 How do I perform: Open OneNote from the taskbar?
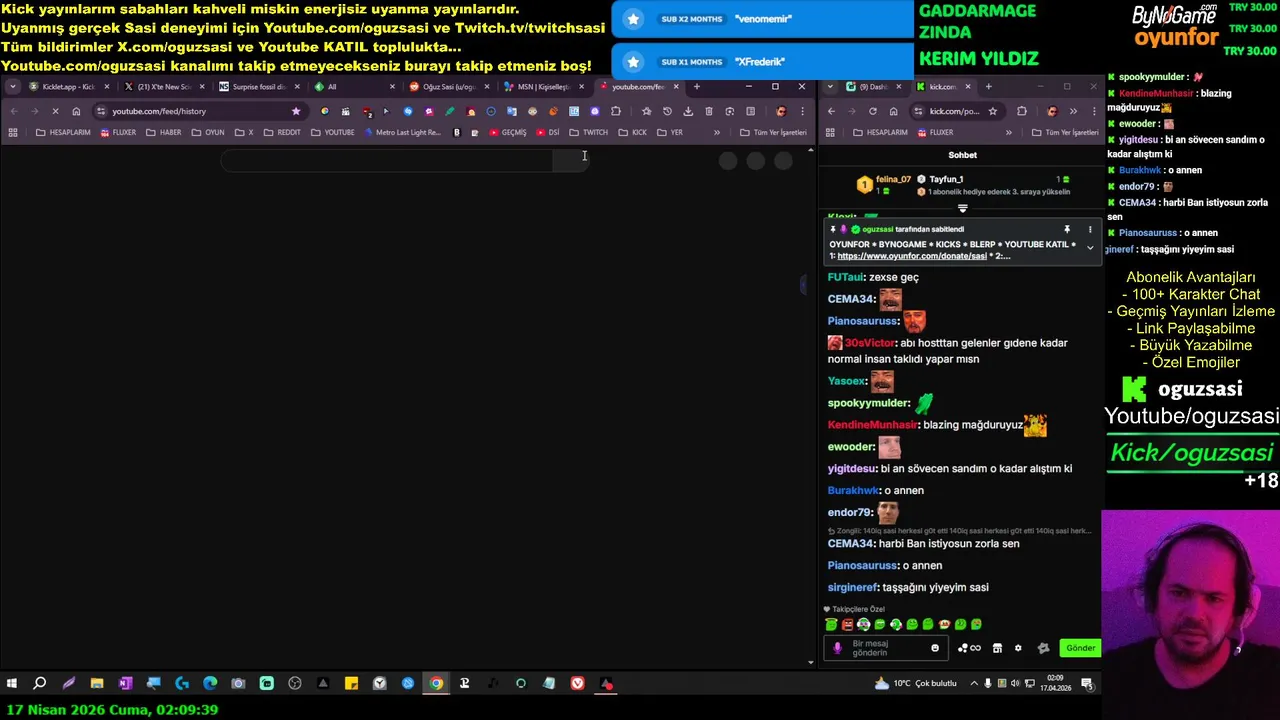pyautogui.click(x=125, y=684)
